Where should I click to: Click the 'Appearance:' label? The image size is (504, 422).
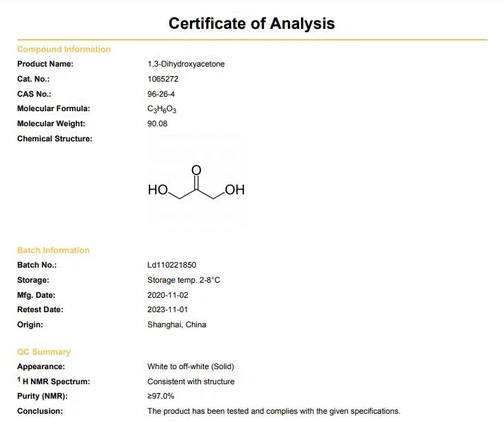[x=41, y=367]
